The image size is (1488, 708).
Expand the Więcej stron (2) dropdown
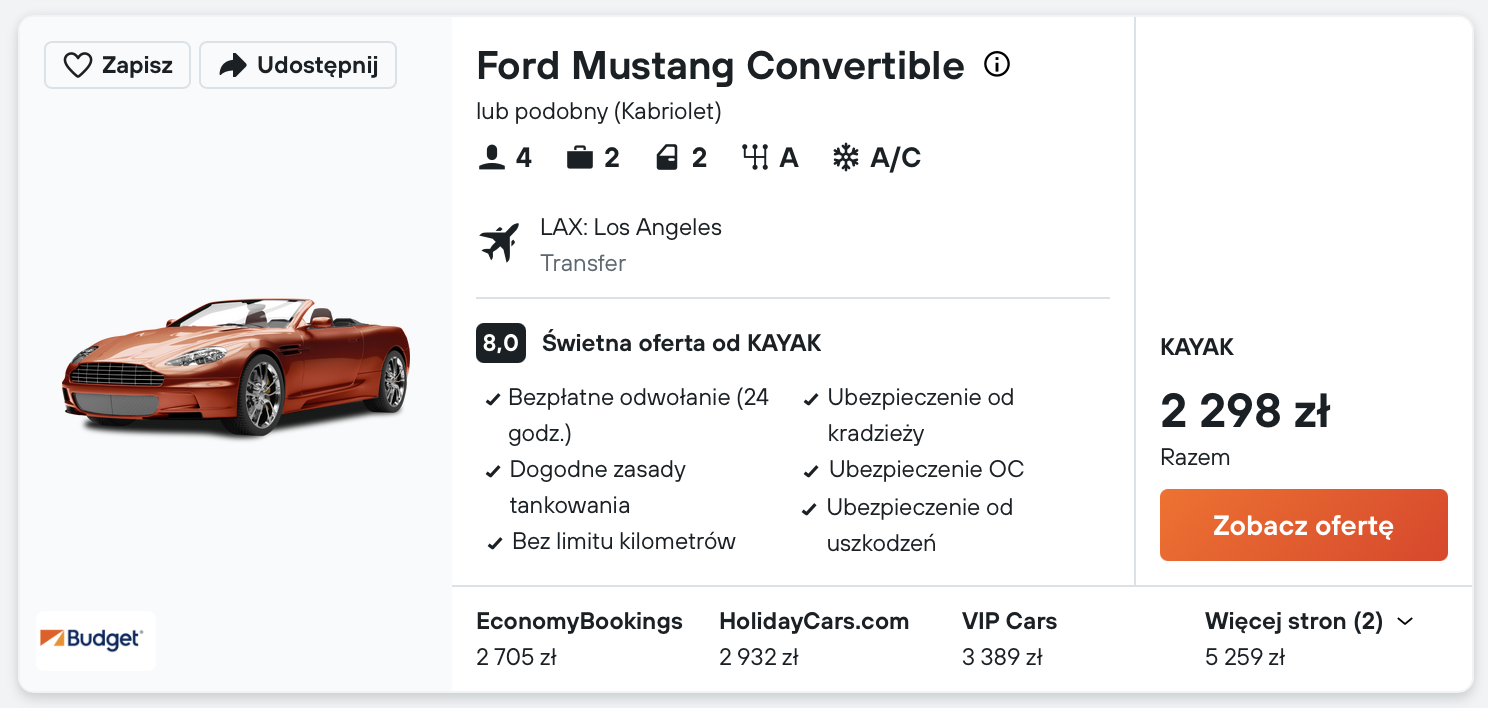(x=1294, y=622)
